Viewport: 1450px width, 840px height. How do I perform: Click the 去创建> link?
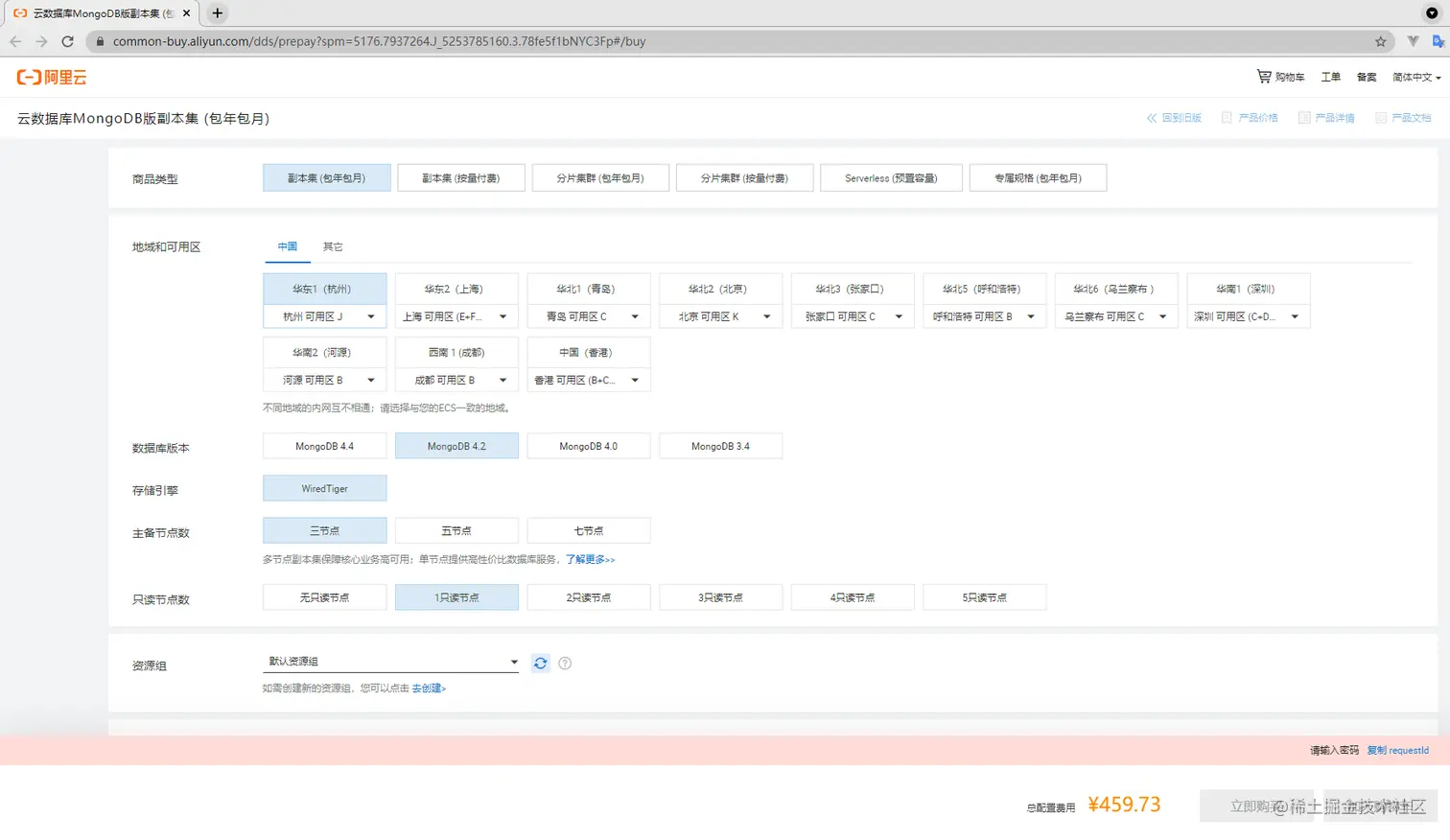[429, 688]
